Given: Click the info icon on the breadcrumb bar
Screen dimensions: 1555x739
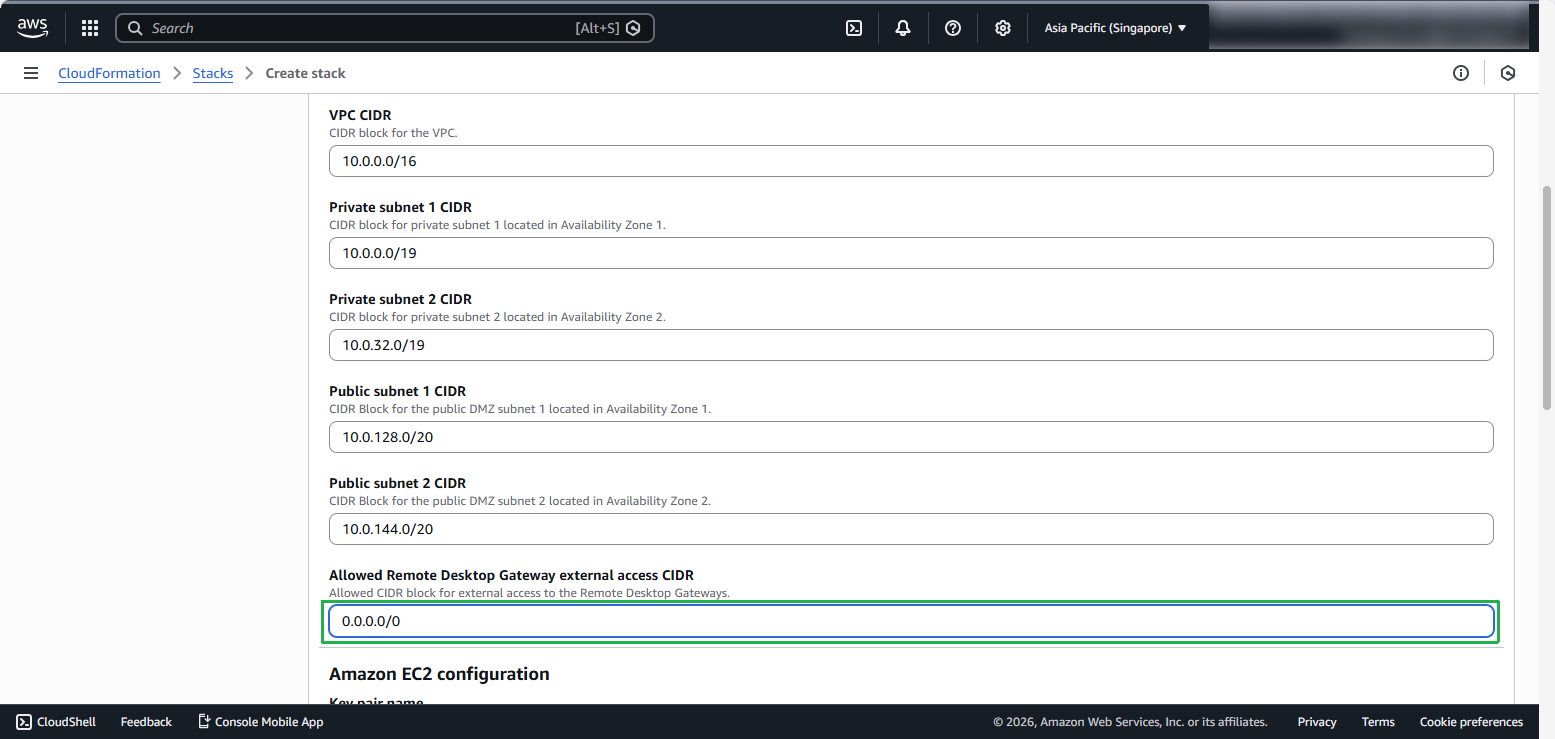Looking at the screenshot, I should coord(1461,72).
